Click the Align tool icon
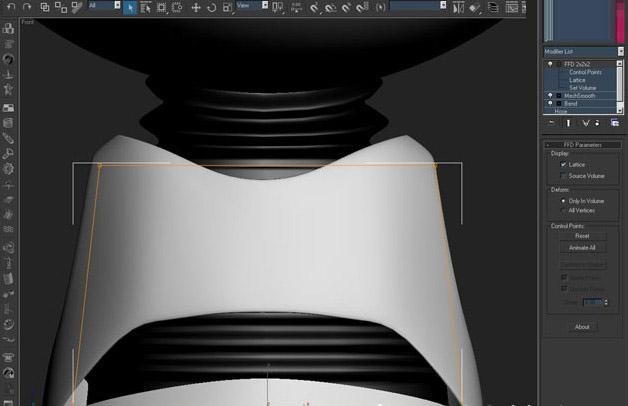628x406 pixels. coord(474,7)
